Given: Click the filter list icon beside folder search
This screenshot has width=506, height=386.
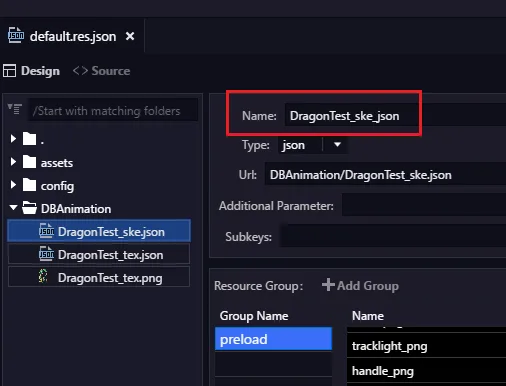Looking at the screenshot, I should tap(15, 109).
